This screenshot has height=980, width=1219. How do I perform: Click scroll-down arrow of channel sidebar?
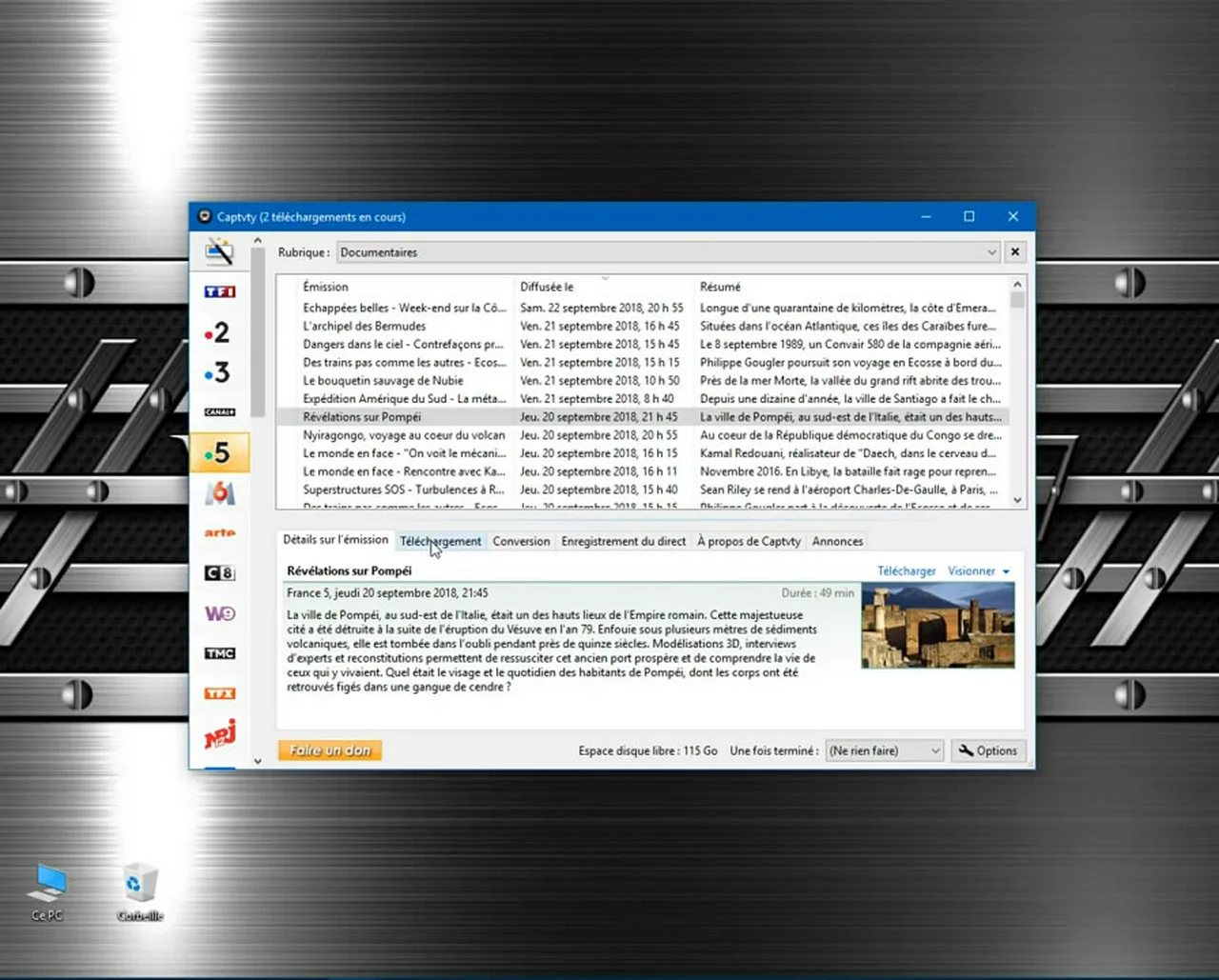click(x=257, y=761)
